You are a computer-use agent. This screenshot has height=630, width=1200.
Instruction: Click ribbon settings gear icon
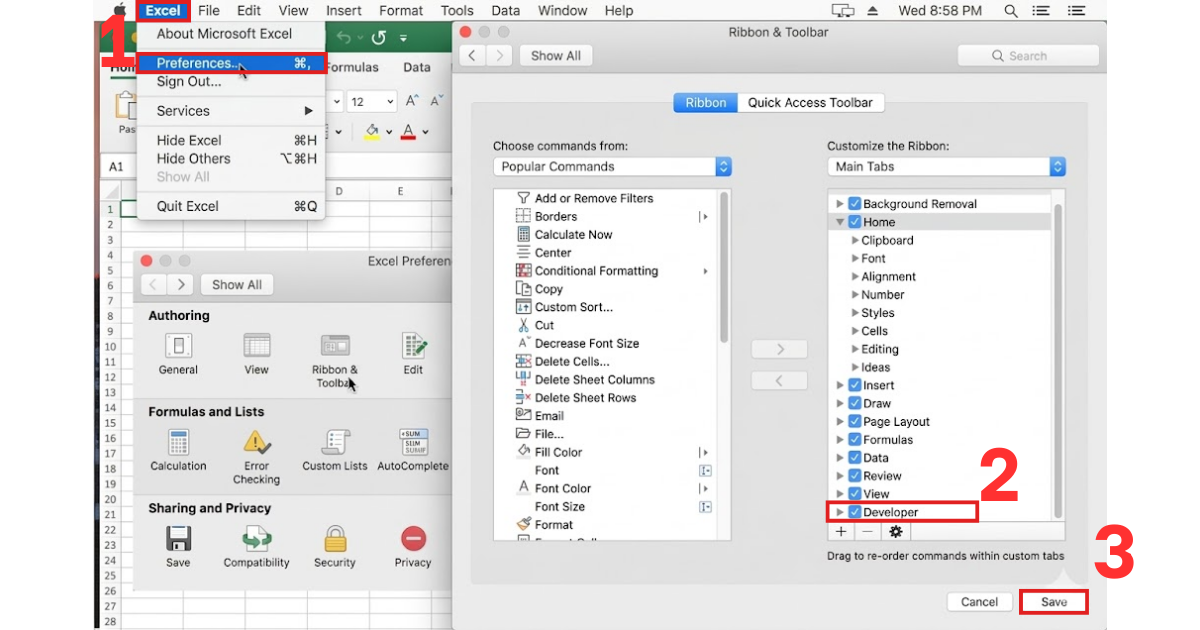pyautogui.click(x=895, y=532)
